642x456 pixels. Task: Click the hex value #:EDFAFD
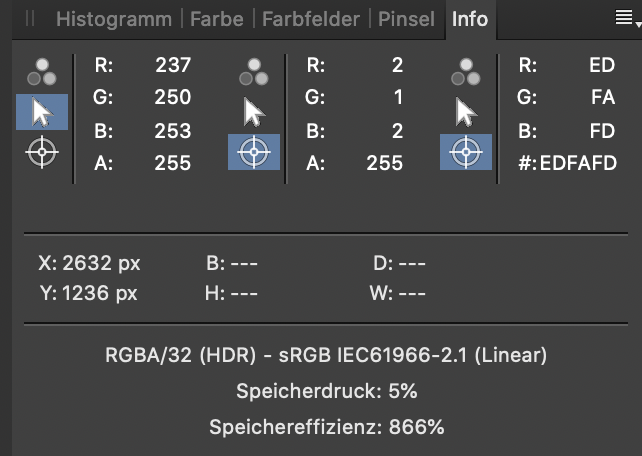point(567,163)
